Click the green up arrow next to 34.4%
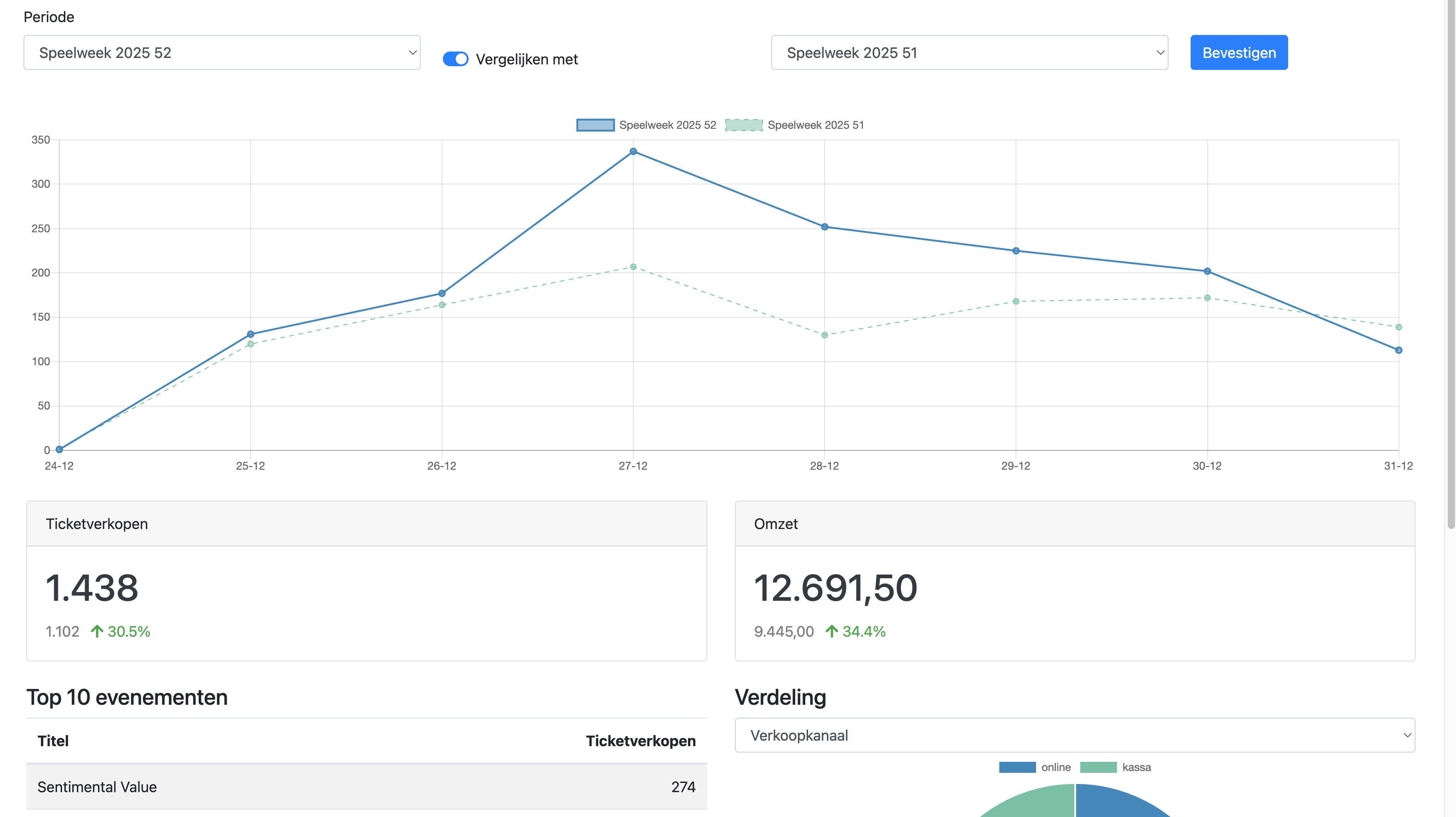Image resolution: width=1456 pixels, height=817 pixels. point(831,631)
